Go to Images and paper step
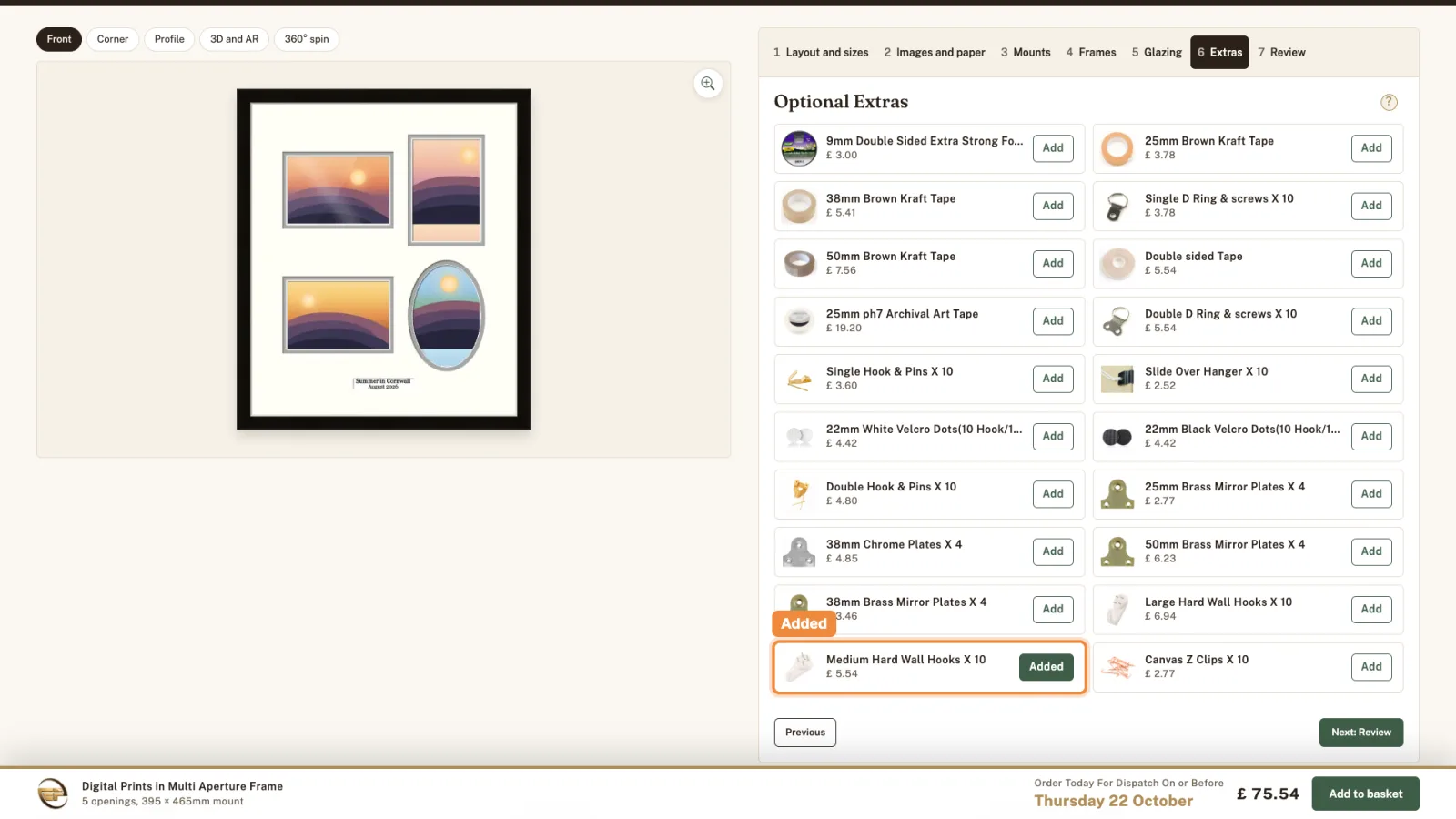1456x819 pixels. 935,53
